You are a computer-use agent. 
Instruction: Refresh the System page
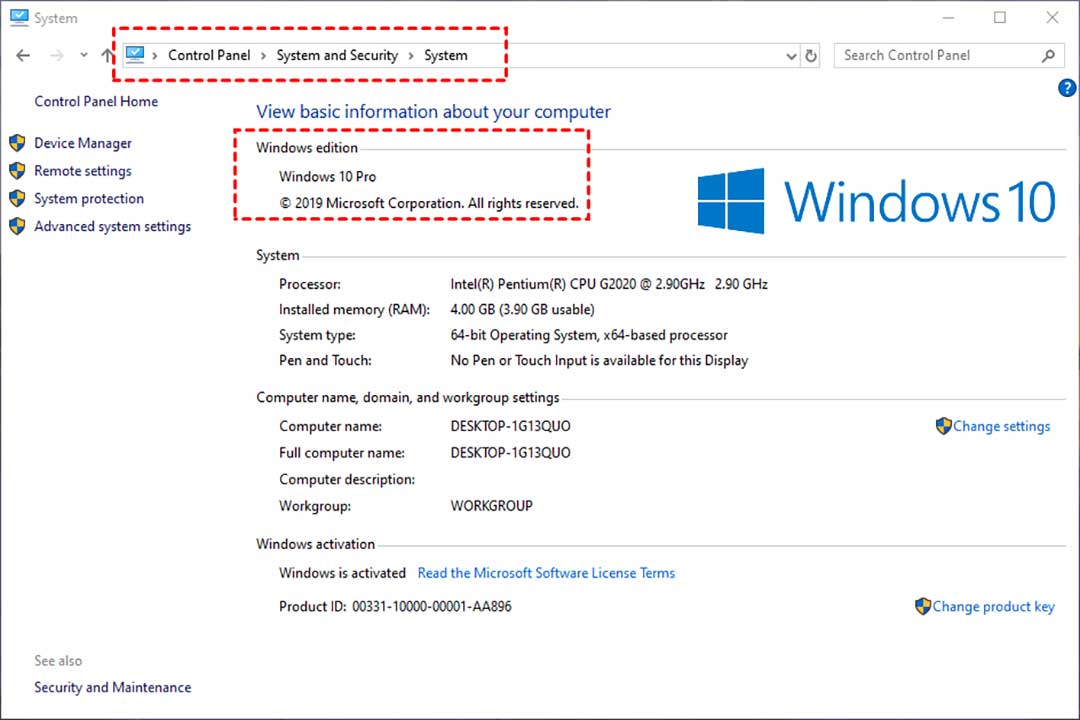[x=811, y=56]
